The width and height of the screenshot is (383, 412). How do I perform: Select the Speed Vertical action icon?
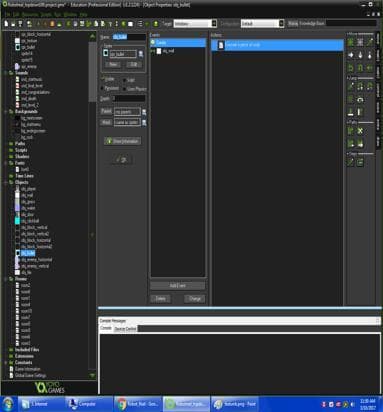[x=360, y=55]
